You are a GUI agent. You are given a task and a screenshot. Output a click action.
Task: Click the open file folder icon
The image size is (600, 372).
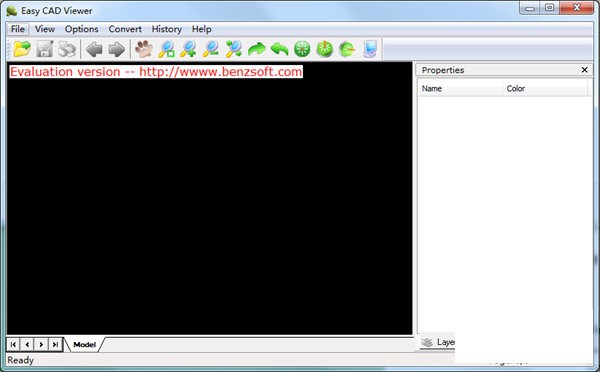tap(22, 49)
